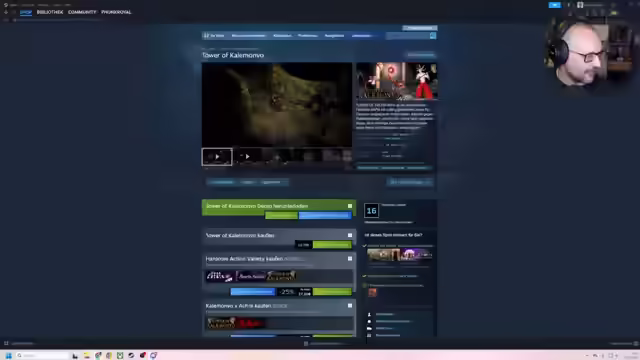This screenshot has width=640, height=360.
Task: Click the green demo download button
Action: coord(281,216)
